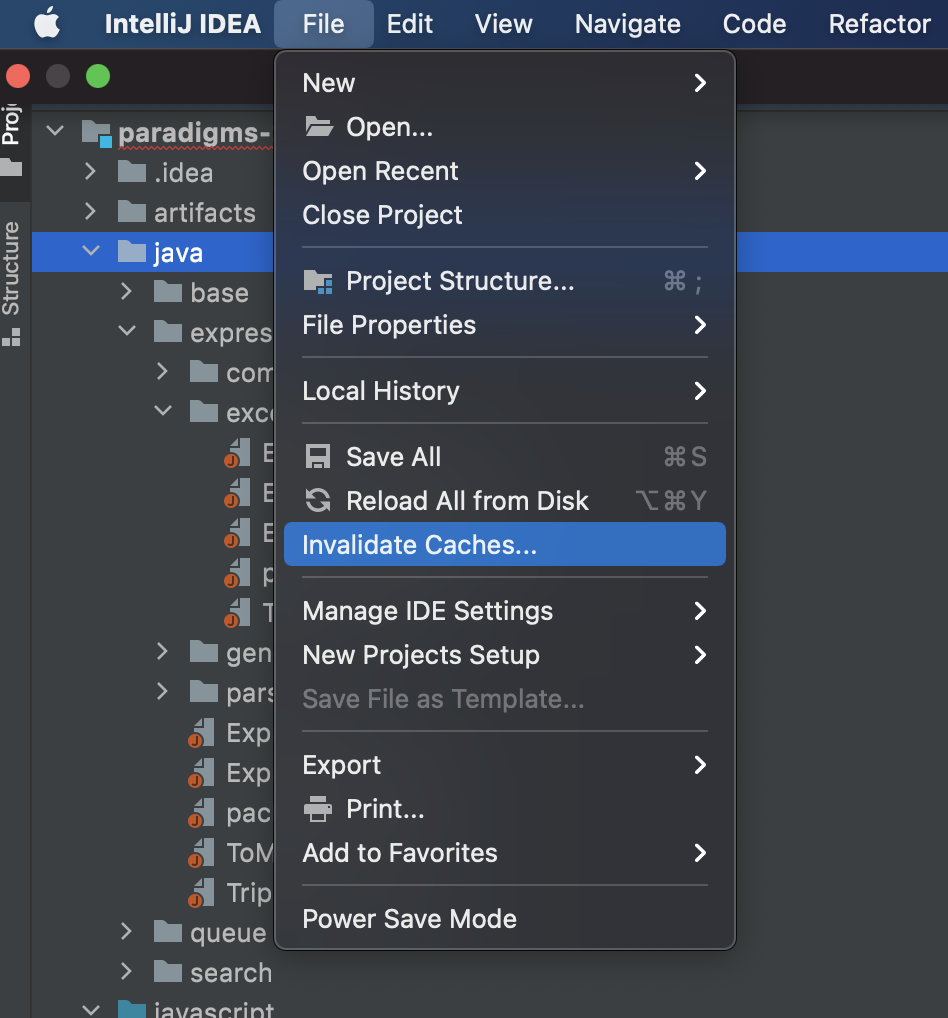The width and height of the screenshot is (948, 1018).
Task: Expand the queue folder chevron
Action: tap(127, 932)
